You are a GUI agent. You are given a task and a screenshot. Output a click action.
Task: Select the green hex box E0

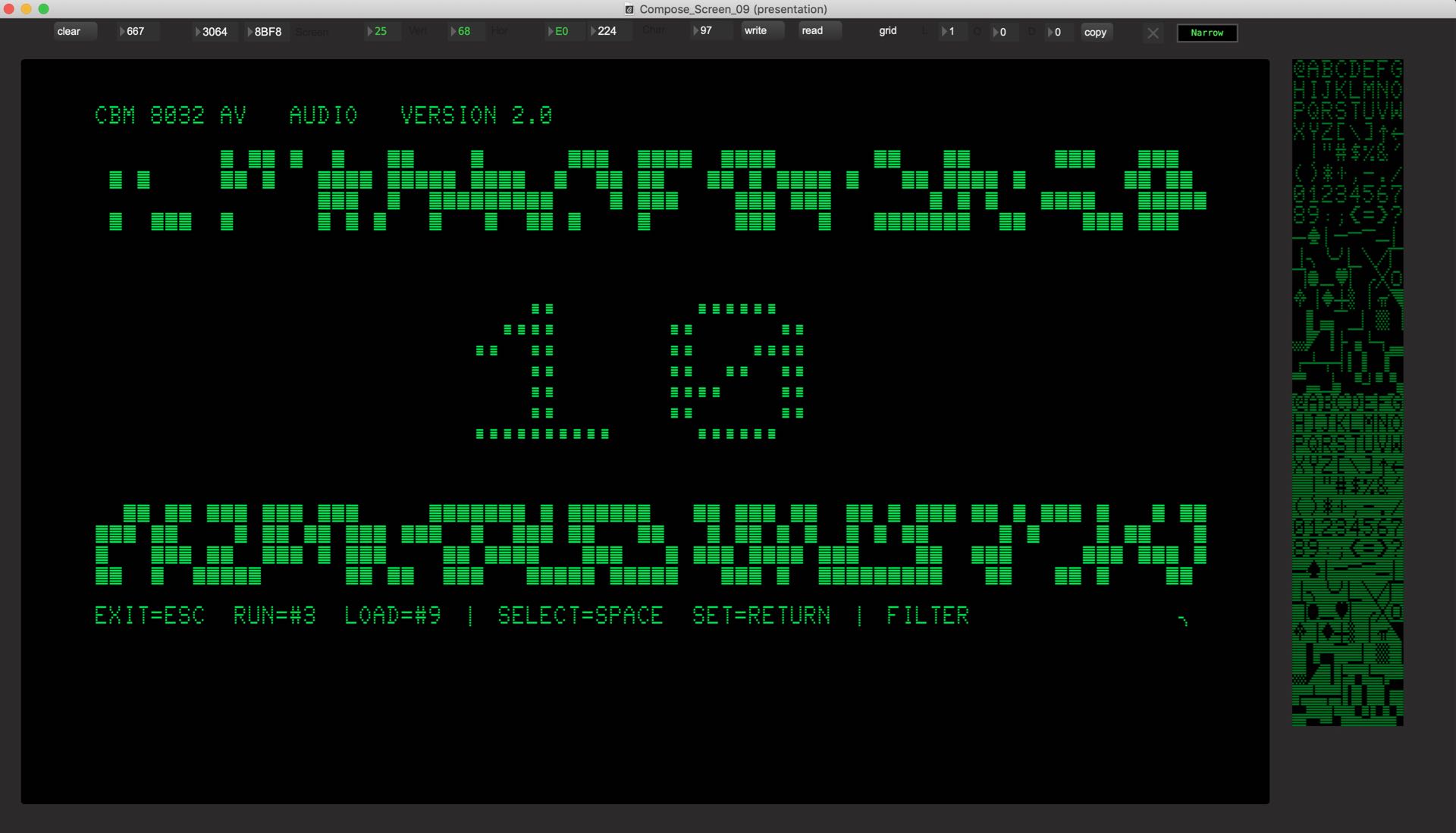(562, 31)
